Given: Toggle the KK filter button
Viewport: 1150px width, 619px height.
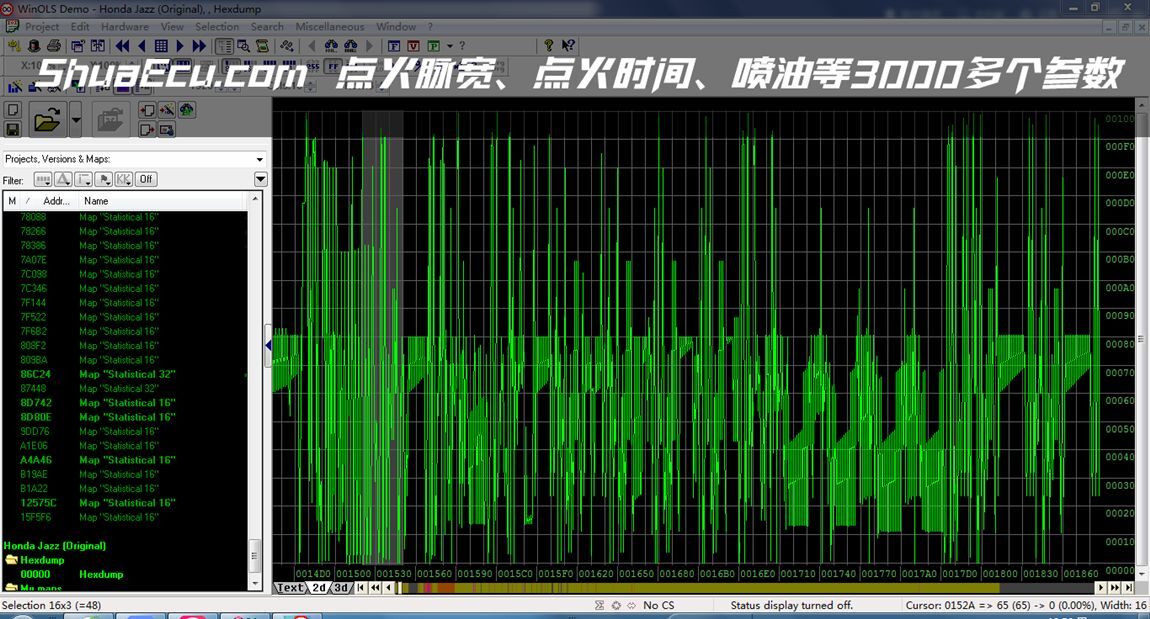Looking at the screenshot, I should point(124,179).
